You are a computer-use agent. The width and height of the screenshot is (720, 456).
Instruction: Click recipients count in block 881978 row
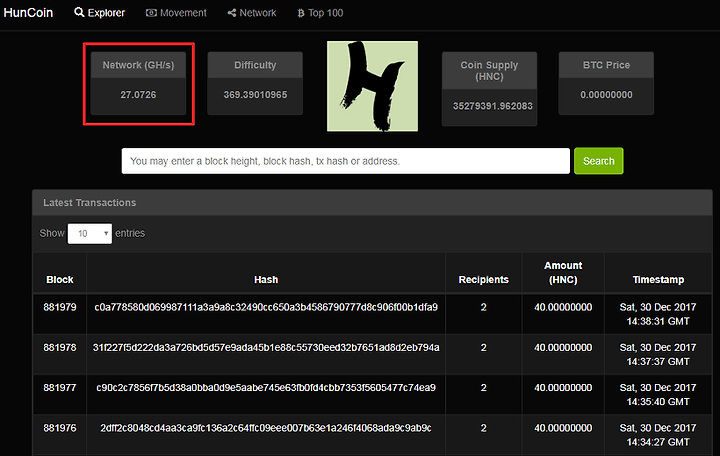coord(484,348)
